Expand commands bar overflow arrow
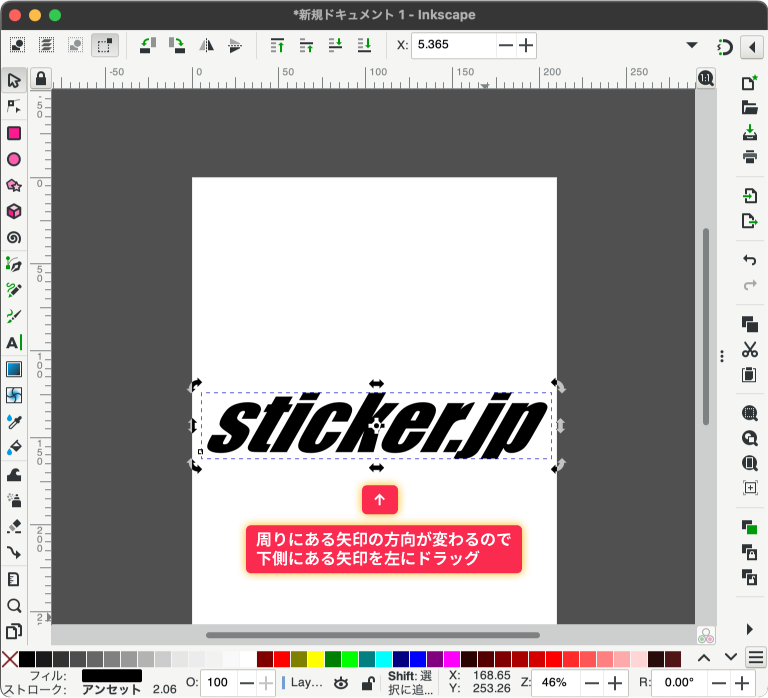The image size is (768, 698). pyautogui.click(x=749, y=629)
